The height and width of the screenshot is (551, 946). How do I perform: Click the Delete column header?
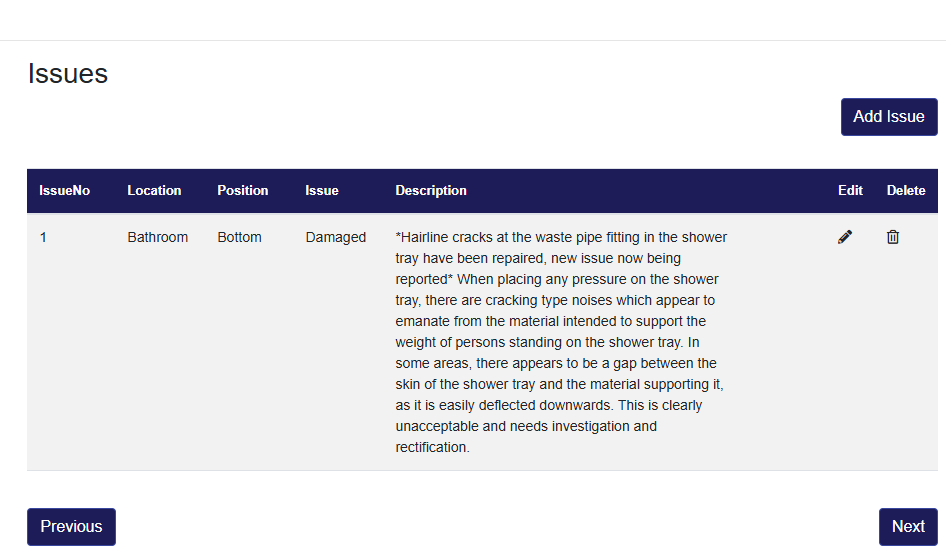[x=906, y=191]
